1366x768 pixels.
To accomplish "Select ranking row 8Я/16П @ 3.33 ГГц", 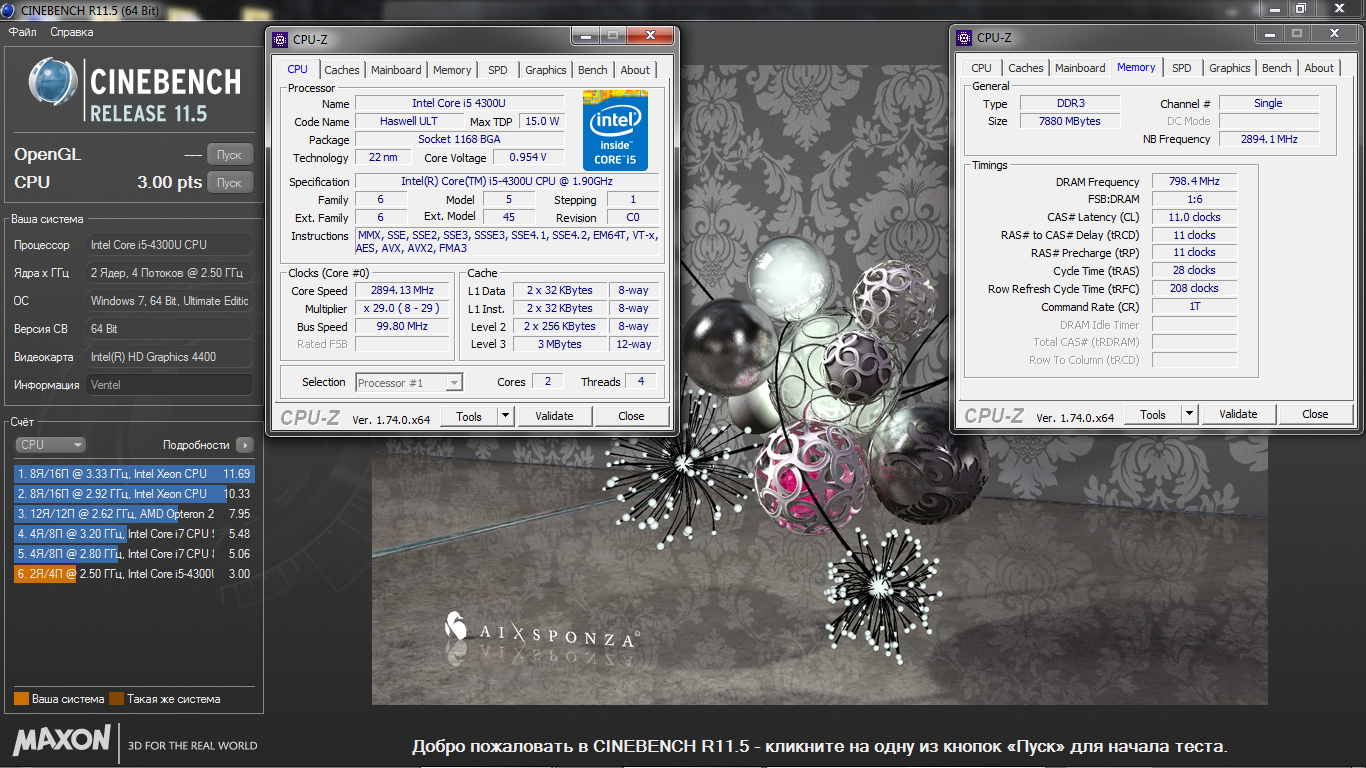I will pyautogui.click(x=134, y=474).
